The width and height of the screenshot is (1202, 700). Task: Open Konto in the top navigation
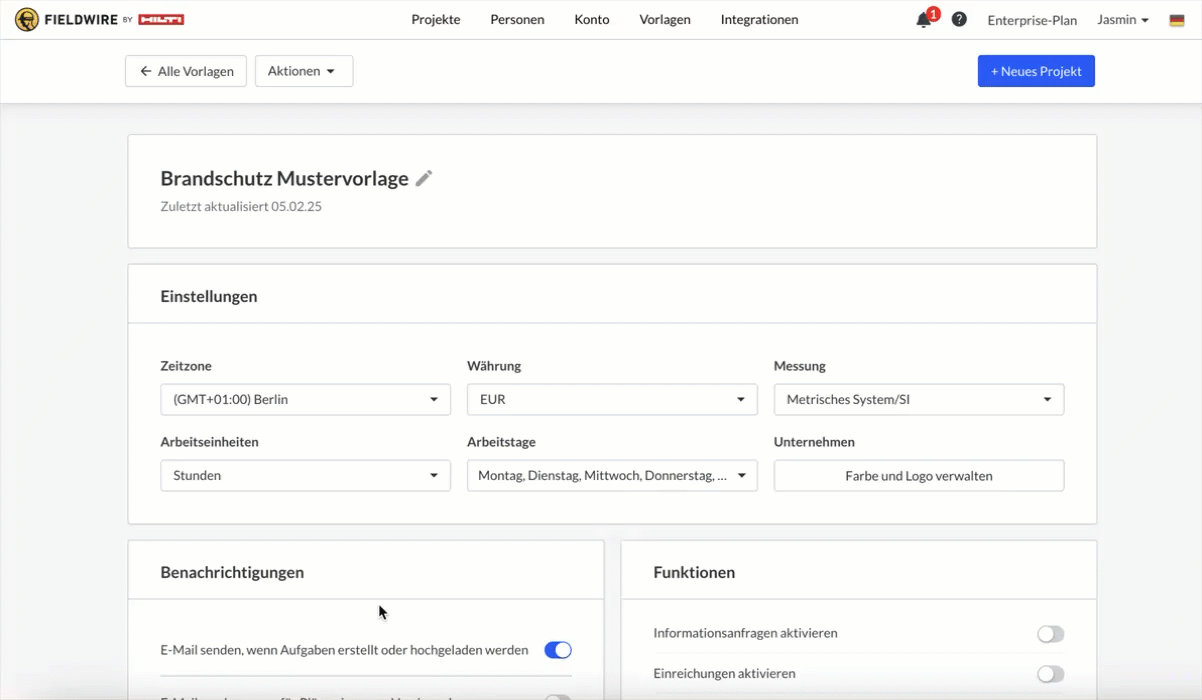(592, 19)
